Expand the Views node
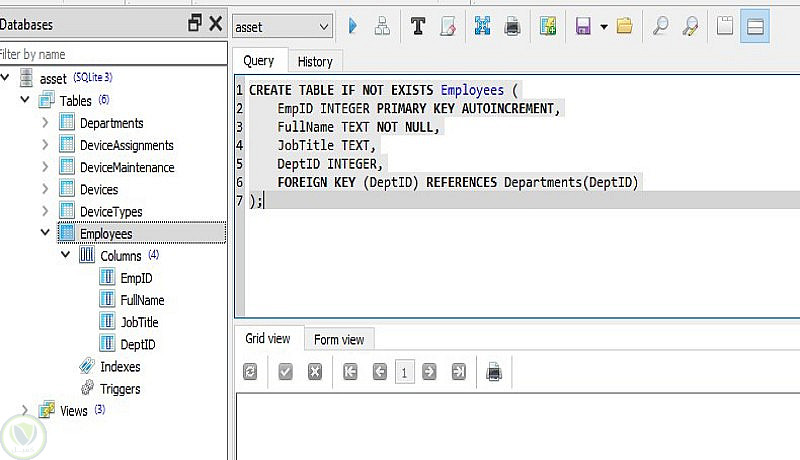This screenshot has width=800, height=460. pyautogui.click(x=24, y=410)
